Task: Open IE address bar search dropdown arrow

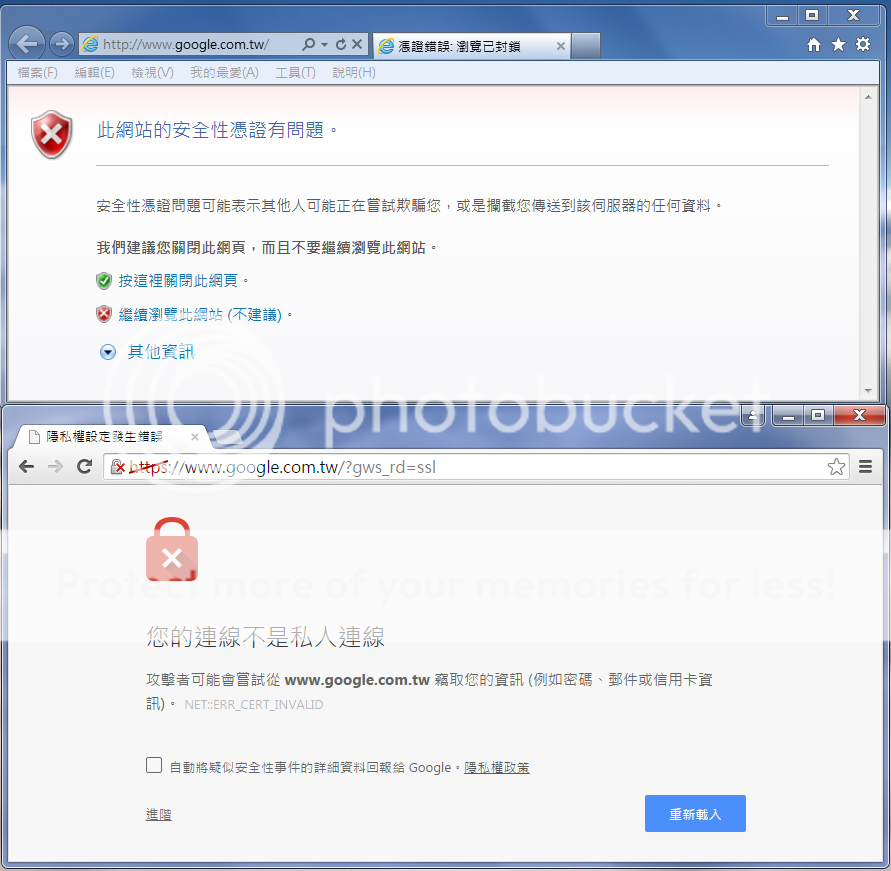Action: [324, 45]
